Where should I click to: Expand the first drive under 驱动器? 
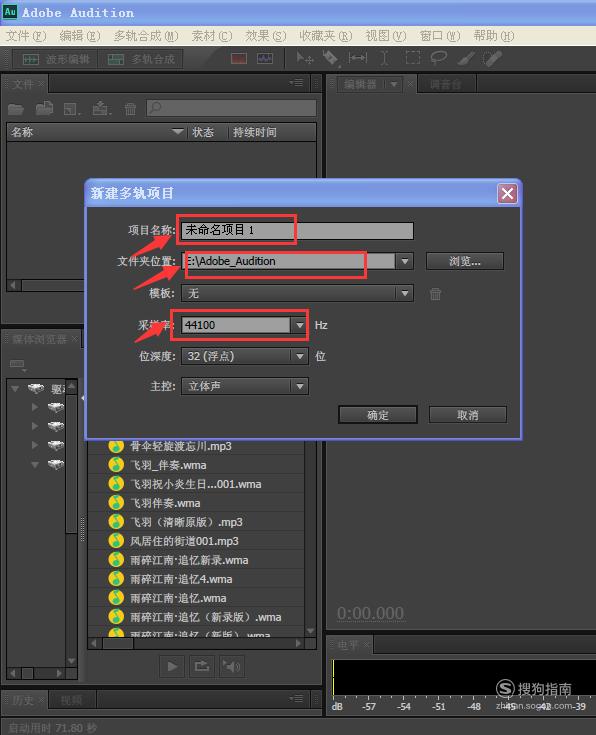point(35,407)
